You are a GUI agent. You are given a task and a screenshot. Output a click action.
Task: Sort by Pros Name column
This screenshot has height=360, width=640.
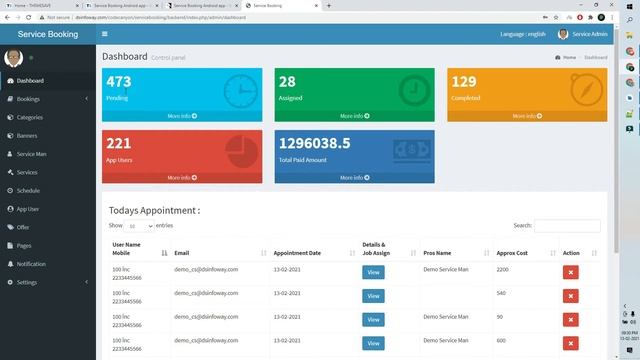tap(456, 253)
